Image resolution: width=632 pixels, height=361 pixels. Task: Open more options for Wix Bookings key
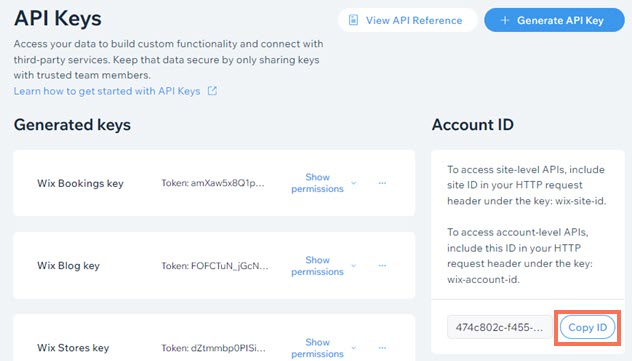(382, 183)
